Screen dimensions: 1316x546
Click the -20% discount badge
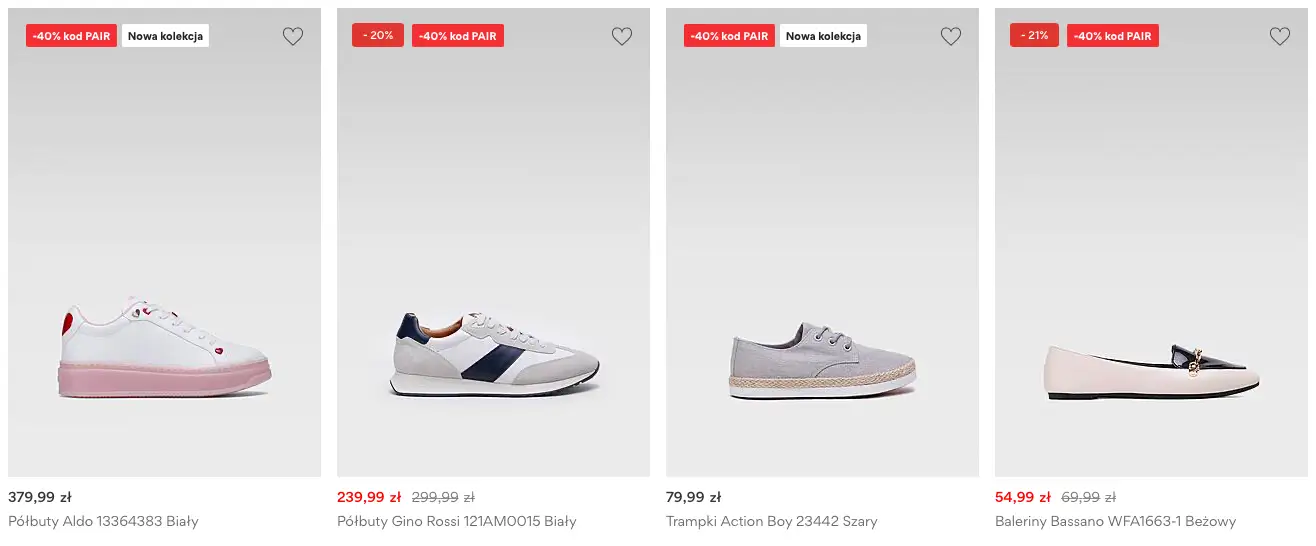click(x=378, y=35)
